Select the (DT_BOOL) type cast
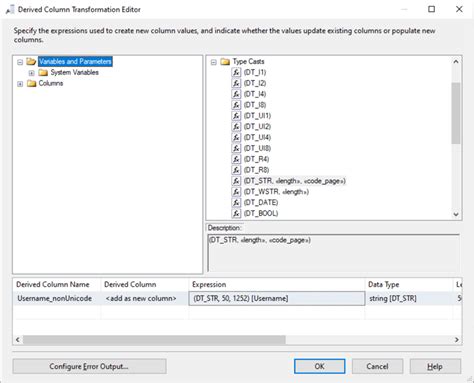 click(x=261, y=213)
